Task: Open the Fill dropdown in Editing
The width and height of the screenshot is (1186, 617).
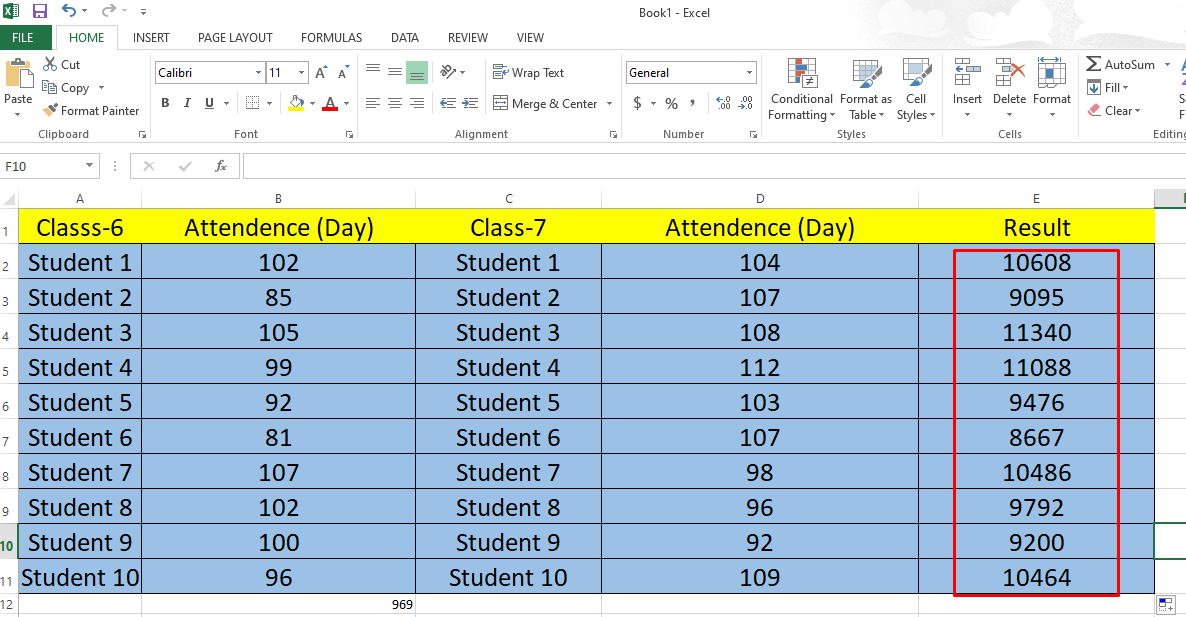Action: pyautogui.click(x=1108, y=88)
